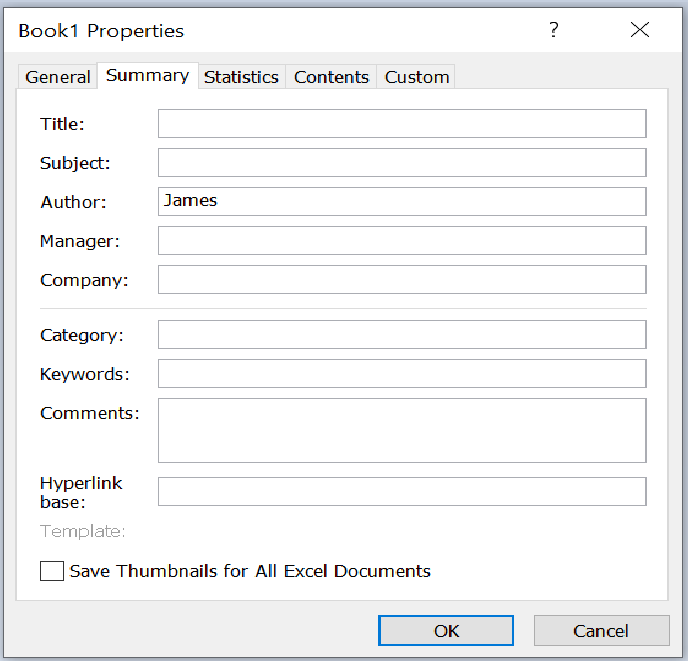Click the Manager input field

coord(402,241)
